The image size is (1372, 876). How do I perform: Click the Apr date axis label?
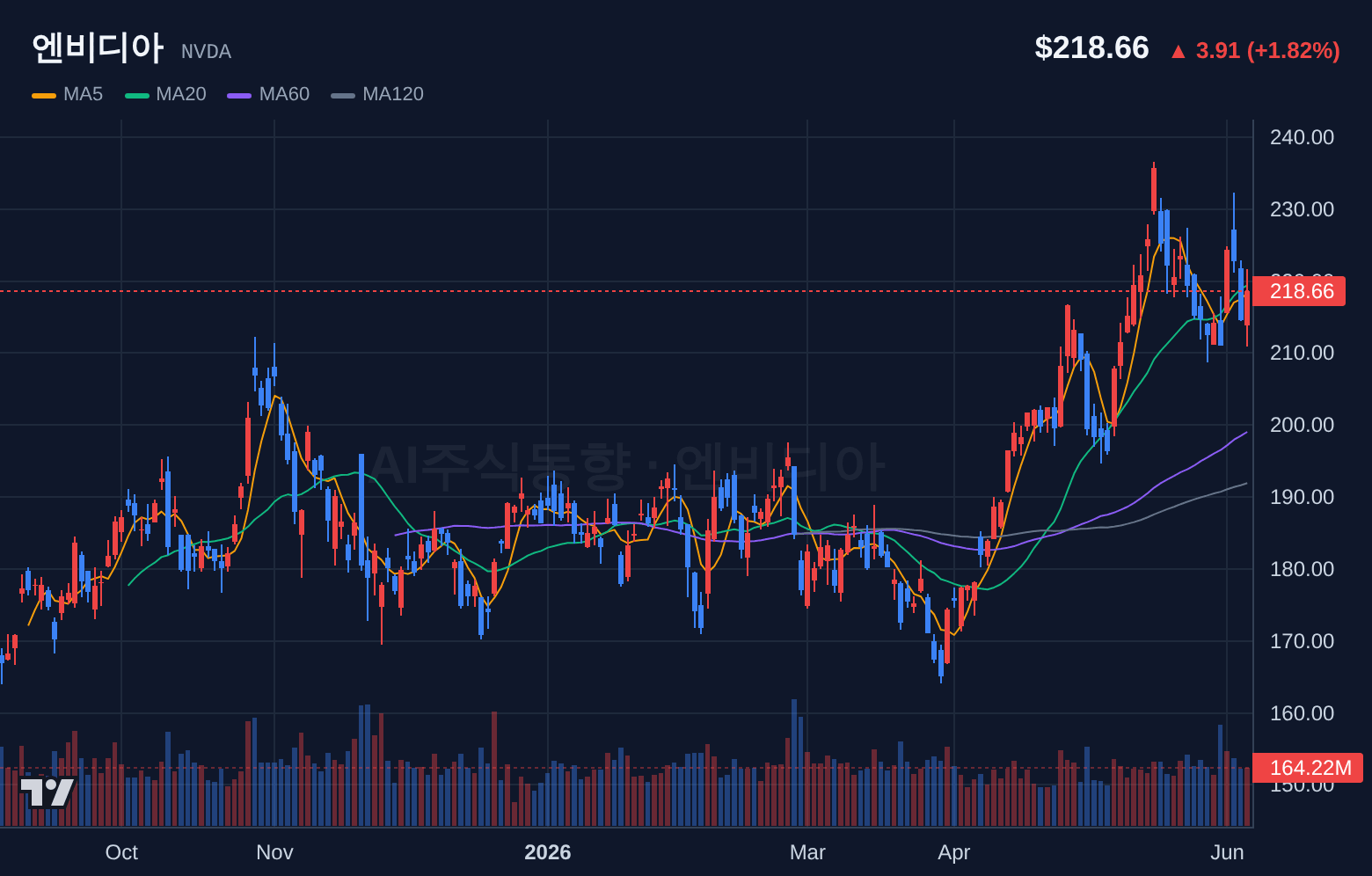954,852
